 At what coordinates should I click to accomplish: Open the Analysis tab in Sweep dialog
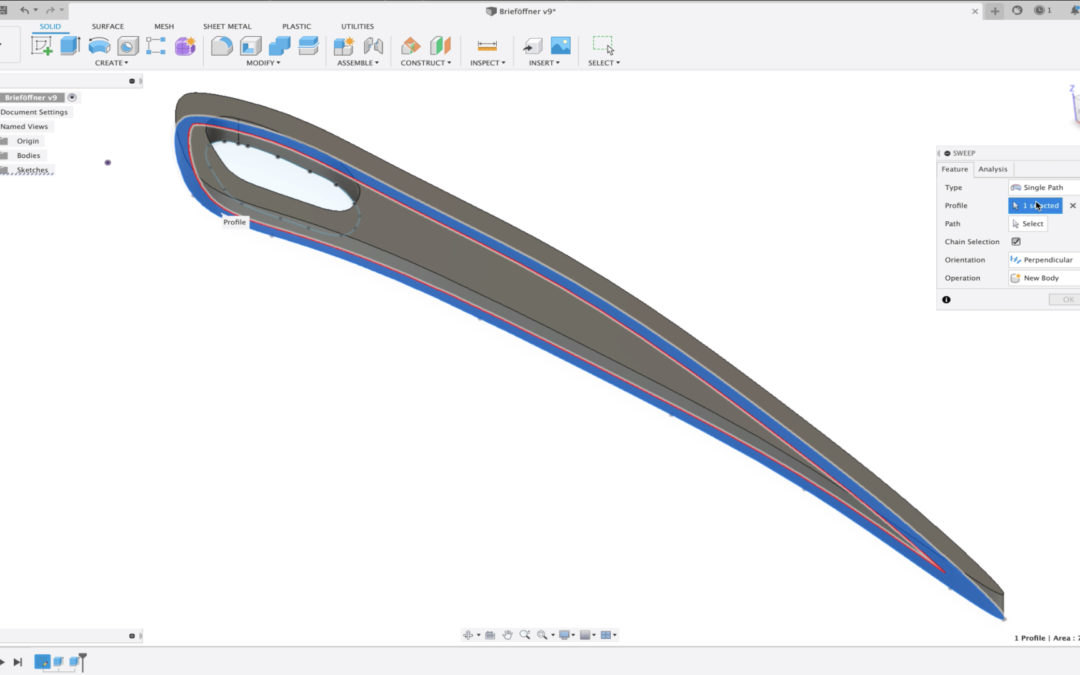tap(993, 169)
